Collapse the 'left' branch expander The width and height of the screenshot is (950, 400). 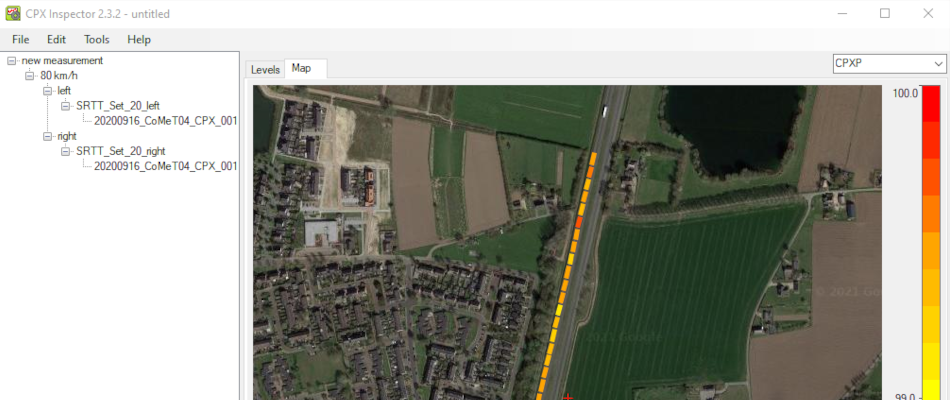(x=48, y=91)
